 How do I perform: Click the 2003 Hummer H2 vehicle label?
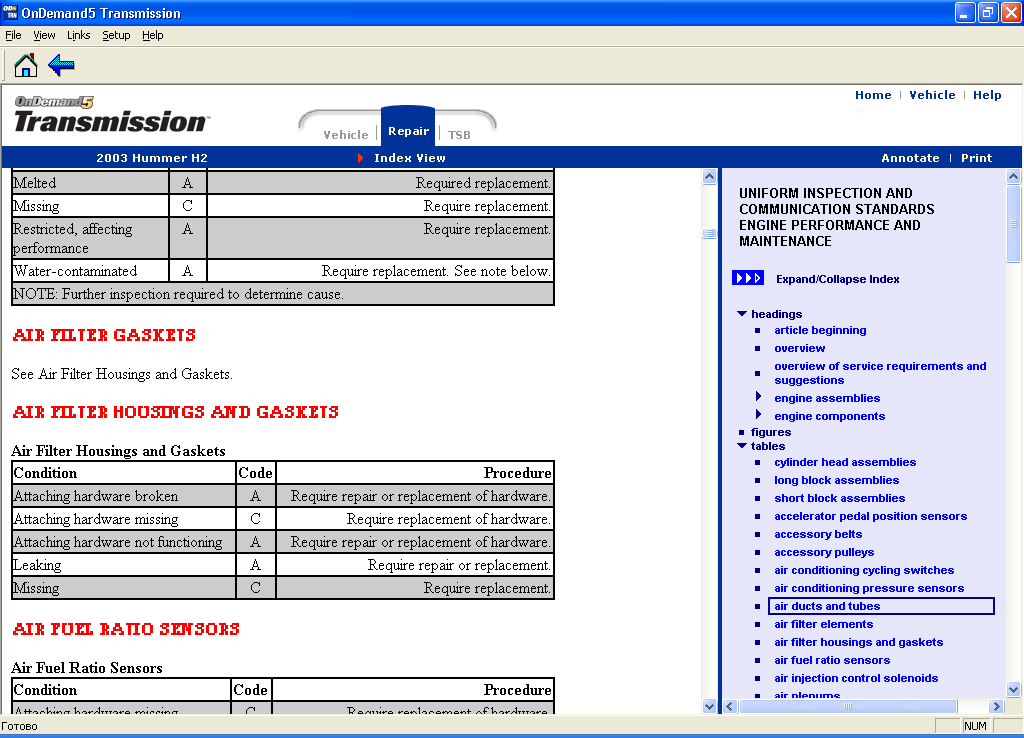pos(152,158)
